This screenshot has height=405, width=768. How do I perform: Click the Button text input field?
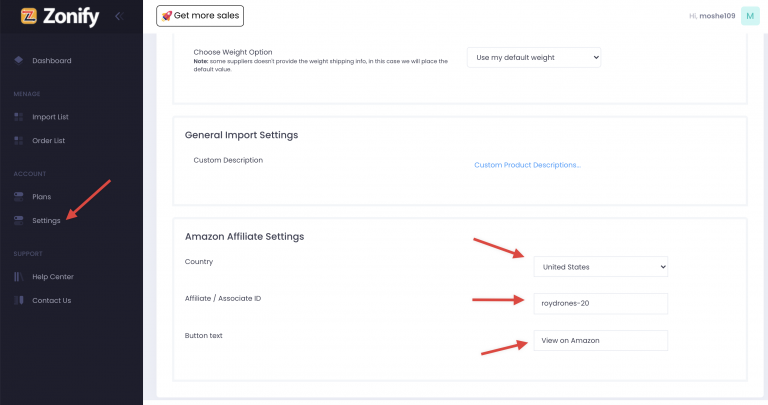pyautogui.click(x=600, y=340)
